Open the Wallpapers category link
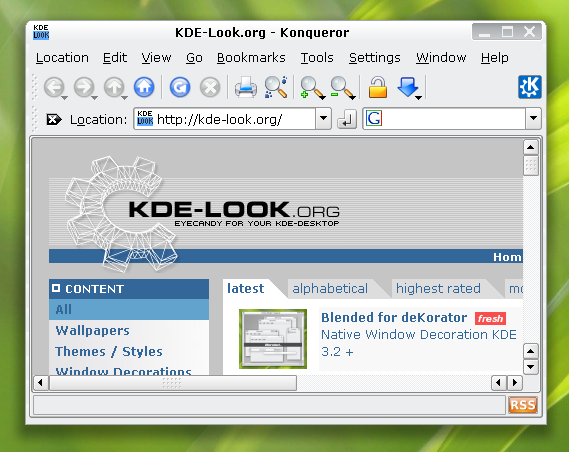Viewport: 569px width, 452px height. 93,330
